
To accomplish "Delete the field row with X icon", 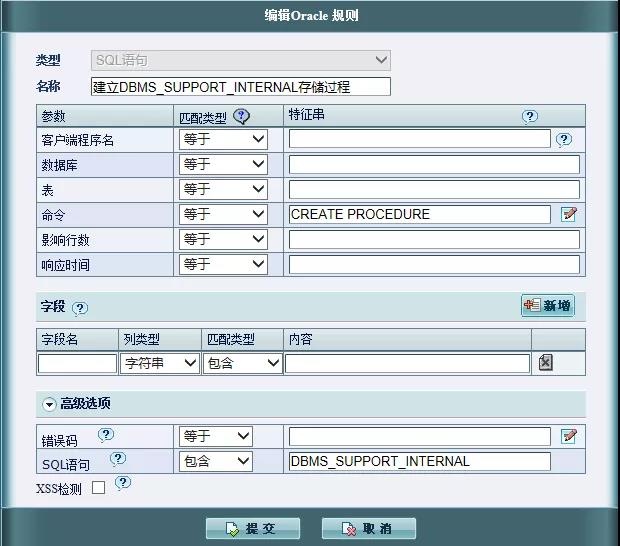I will [545, 363].
